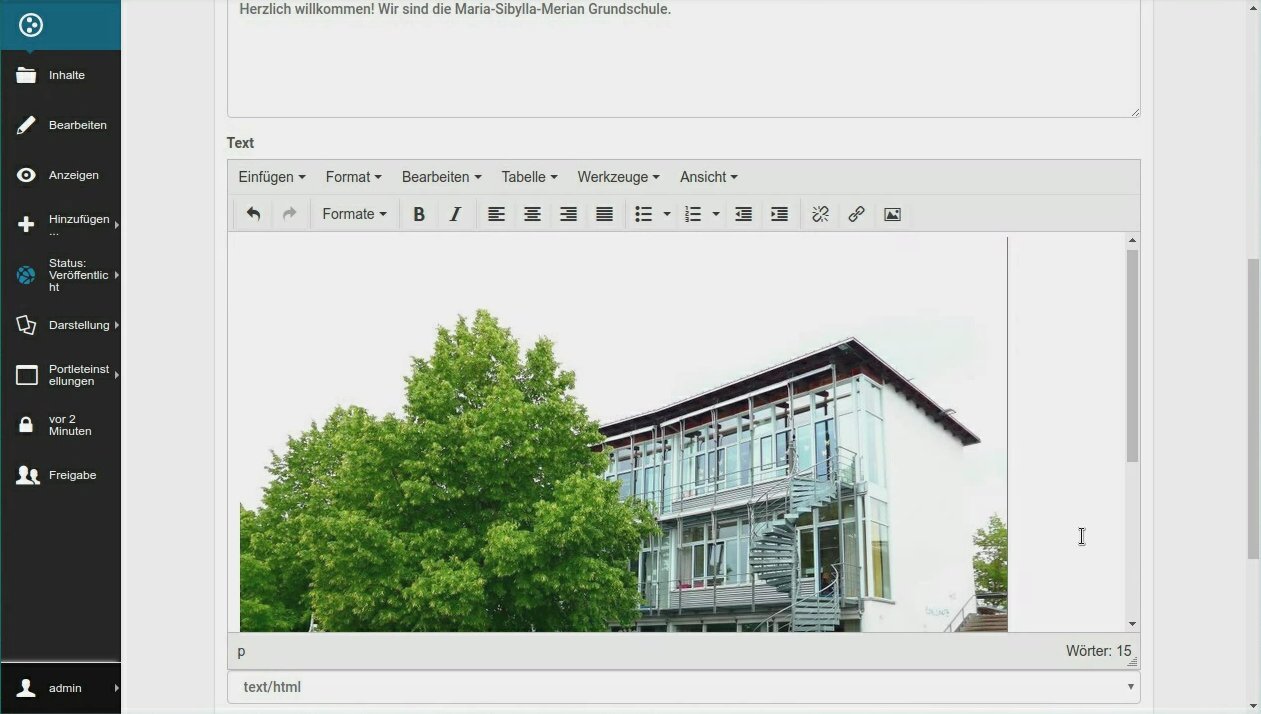Image resolution: width=1261 pixels, height=714 pixels.
Task: Open the Einfügen menu
Action: (x=271, y=177)
